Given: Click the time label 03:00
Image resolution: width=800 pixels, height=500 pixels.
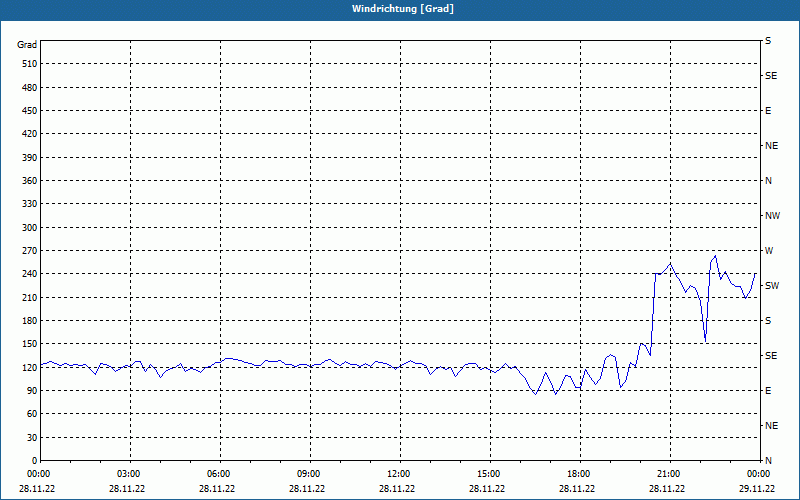Looking at the screenshot, I should click(x=129, y=474).
